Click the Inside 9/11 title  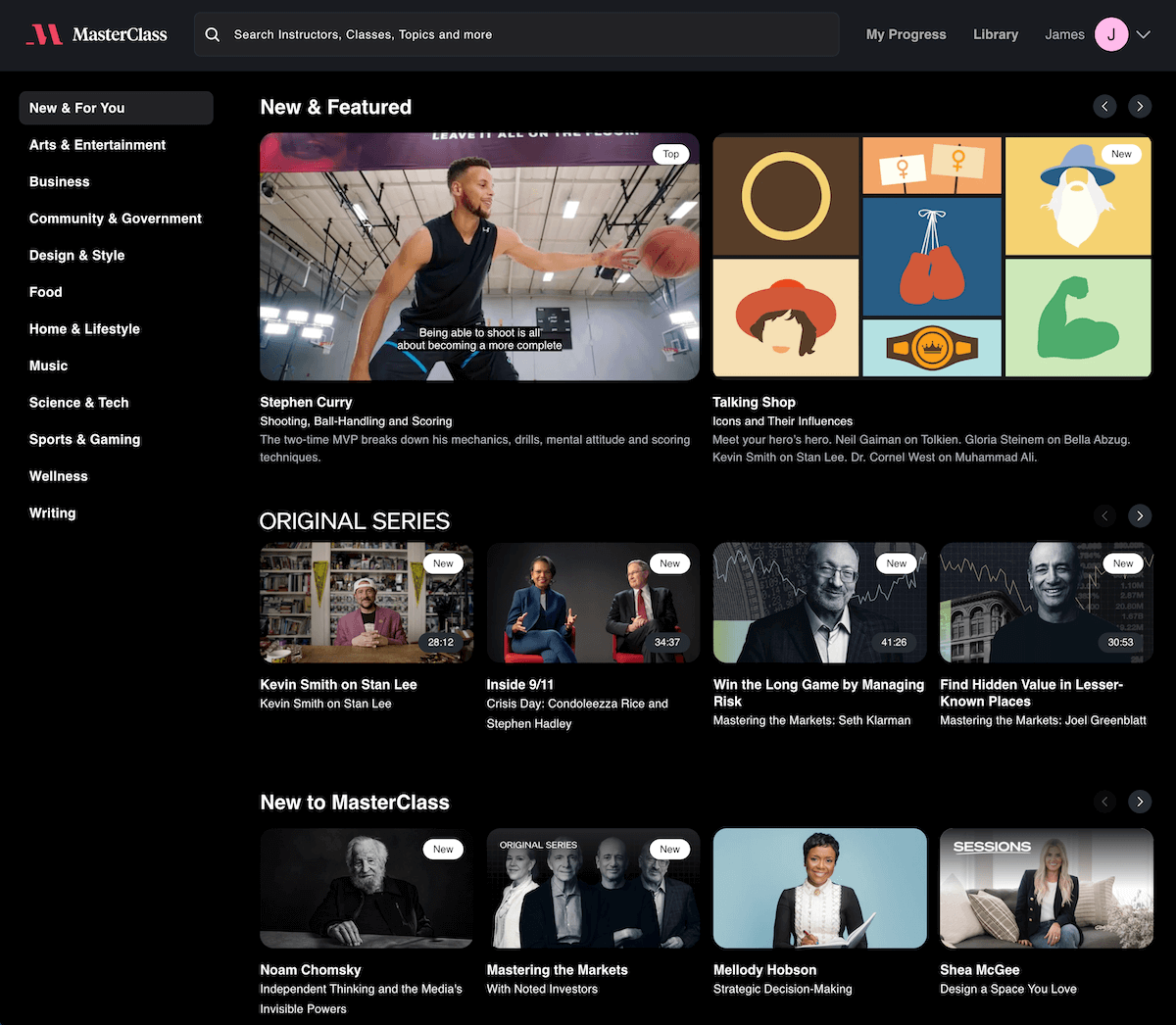tap(520, 685)
